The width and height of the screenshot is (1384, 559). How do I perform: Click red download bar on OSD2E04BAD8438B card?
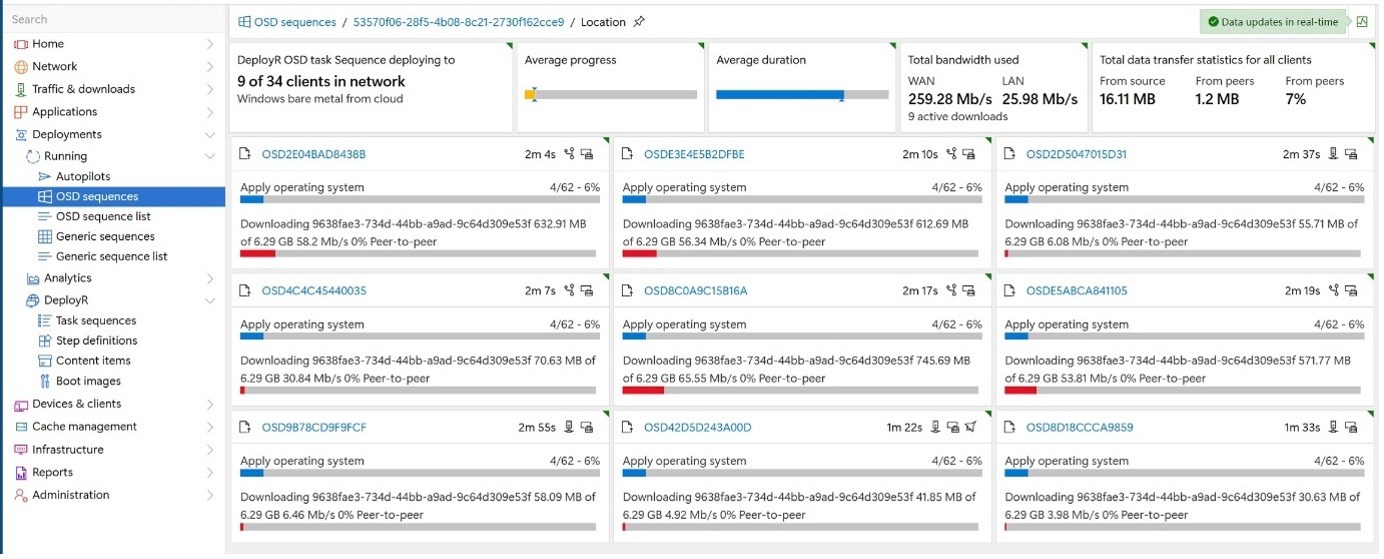258,254
